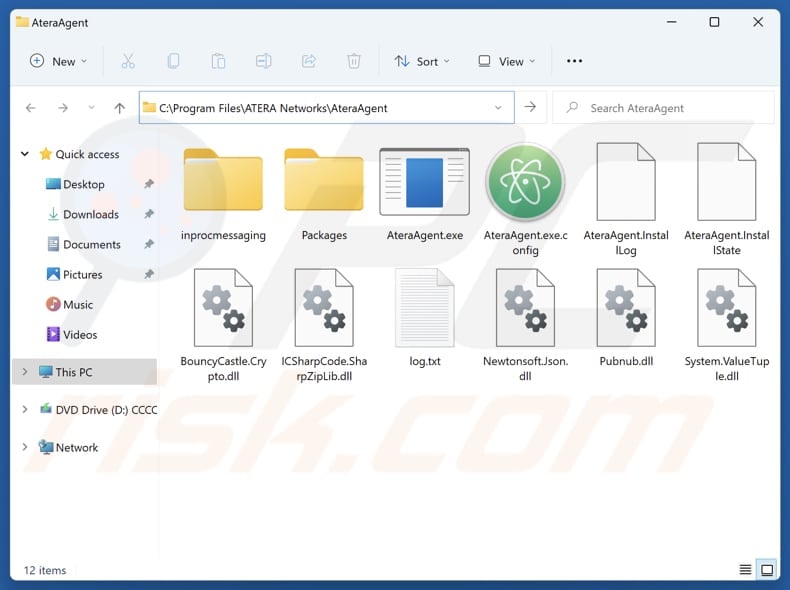Select the Newtonsoft.Json.dll file icon
The width and height of the screenshot is (790, 590).
tap(525, 307)
